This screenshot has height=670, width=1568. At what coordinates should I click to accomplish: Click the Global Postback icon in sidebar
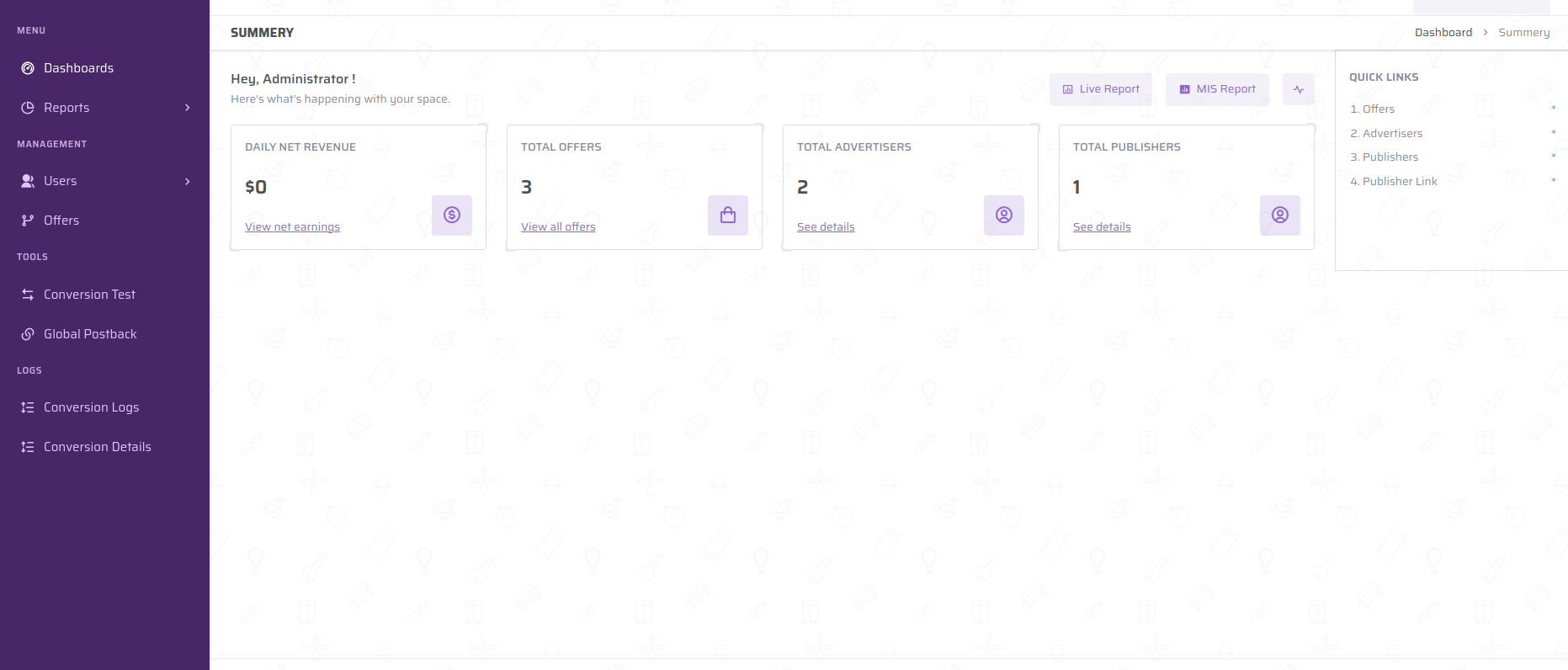click(x=28, y=334)
